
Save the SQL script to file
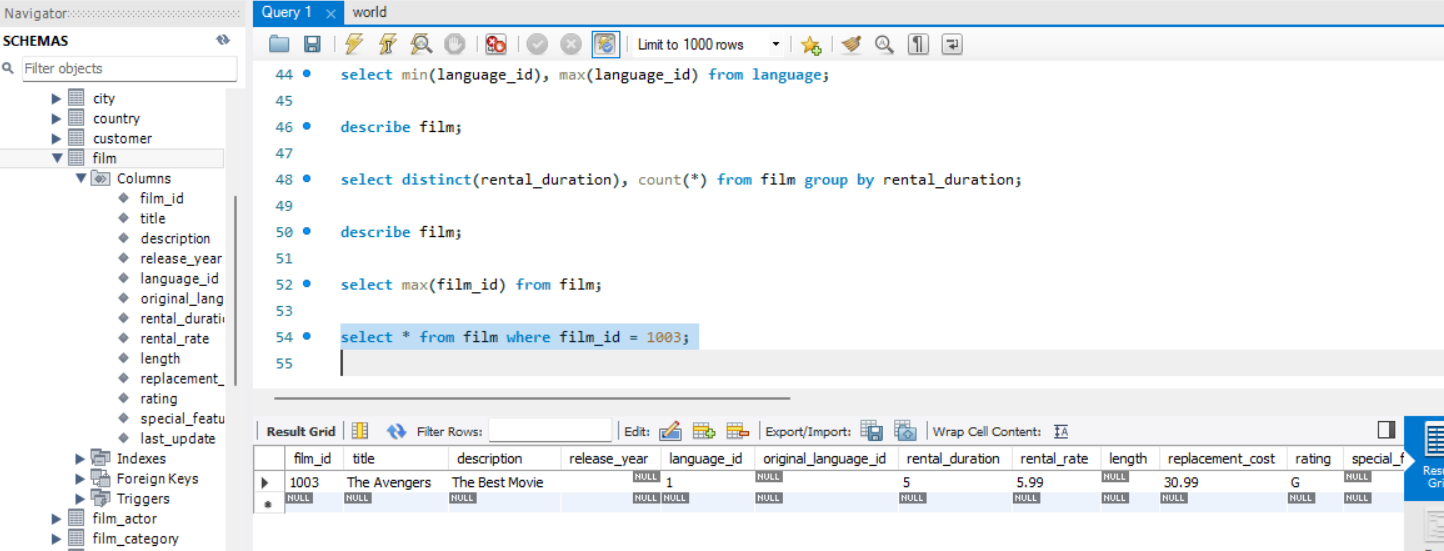[x=312, y=44]
